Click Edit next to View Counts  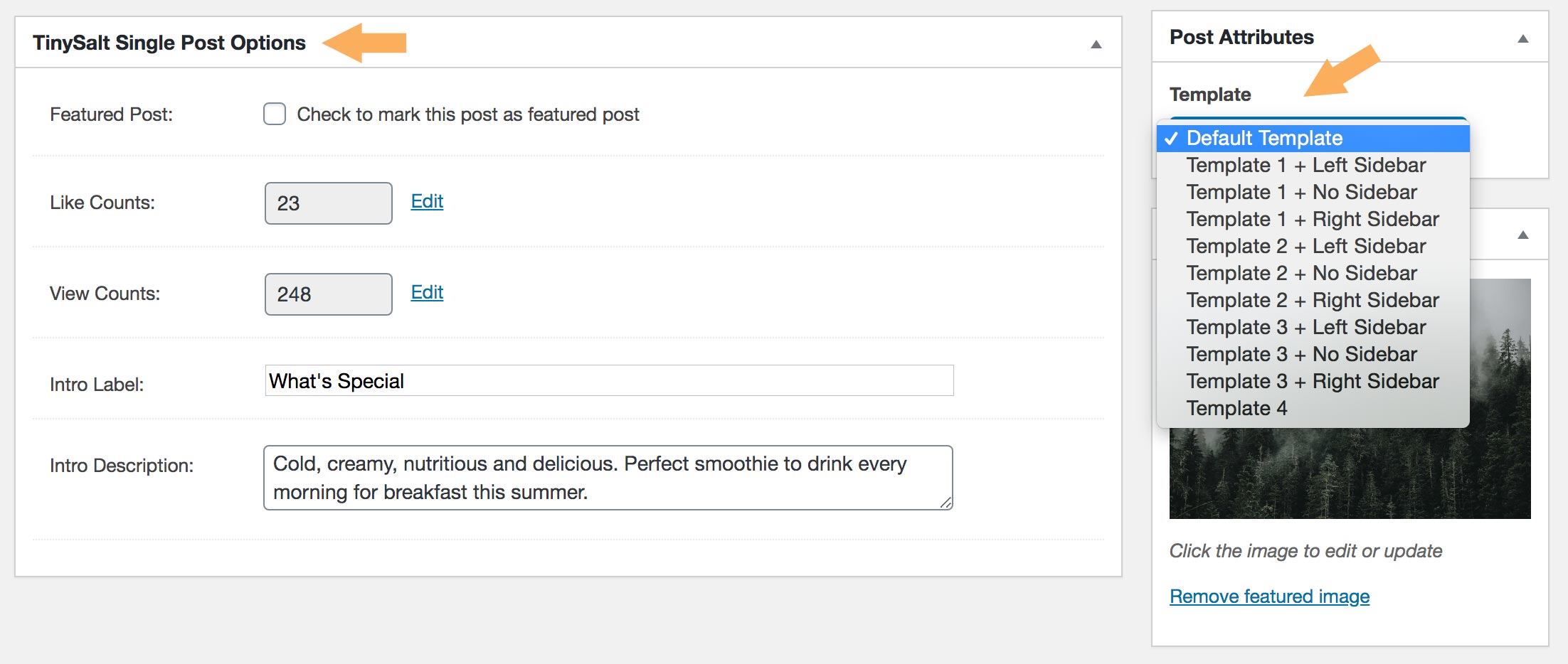[x=425, y=292]
